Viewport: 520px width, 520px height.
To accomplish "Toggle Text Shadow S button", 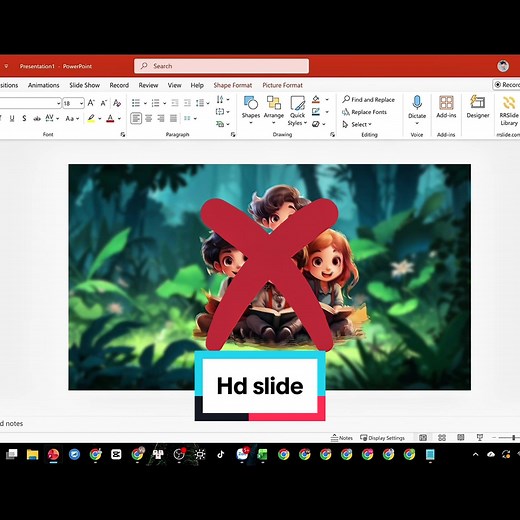I will (24, 118).
